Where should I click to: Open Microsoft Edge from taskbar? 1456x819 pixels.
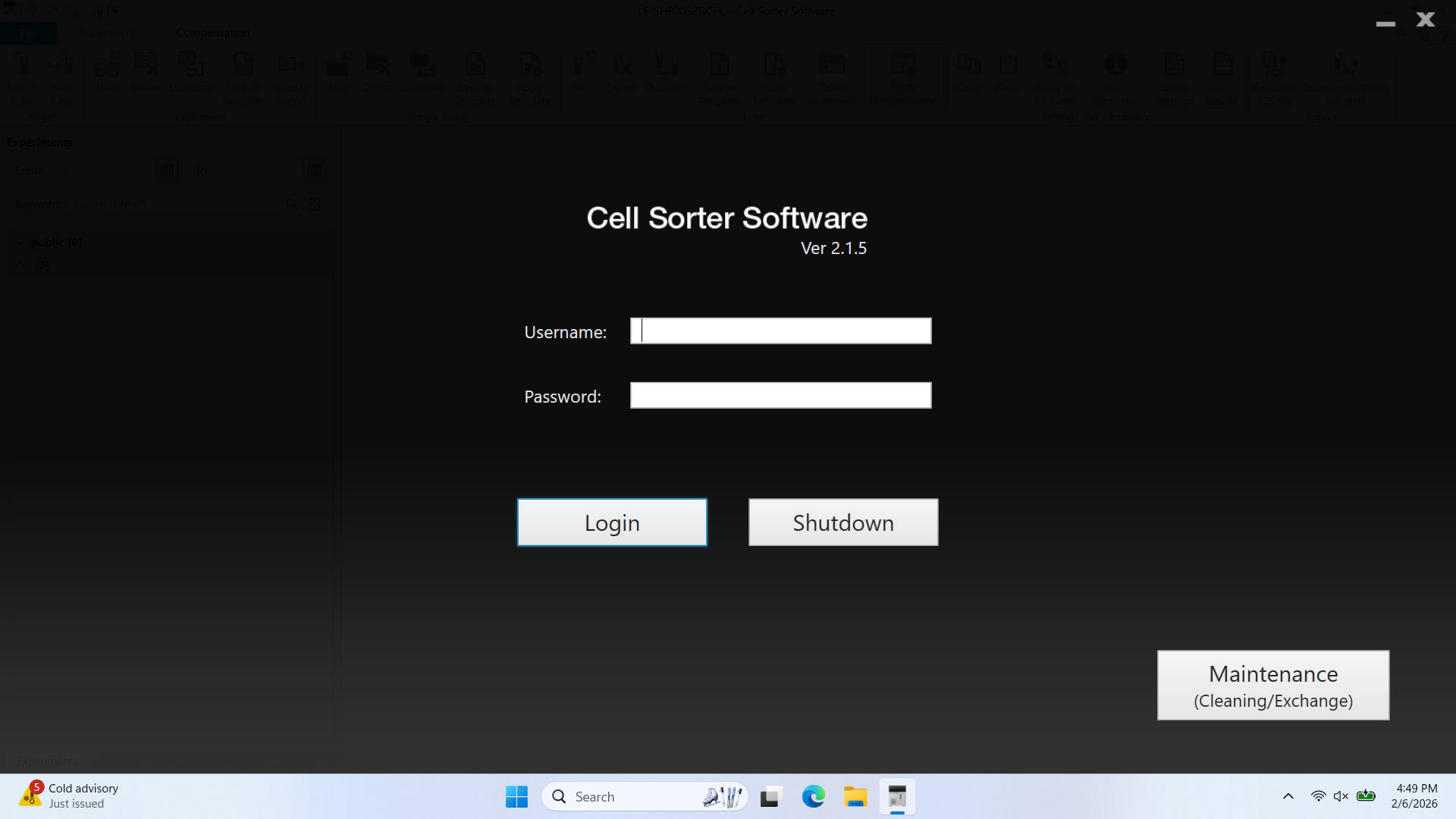click(813, 796)
